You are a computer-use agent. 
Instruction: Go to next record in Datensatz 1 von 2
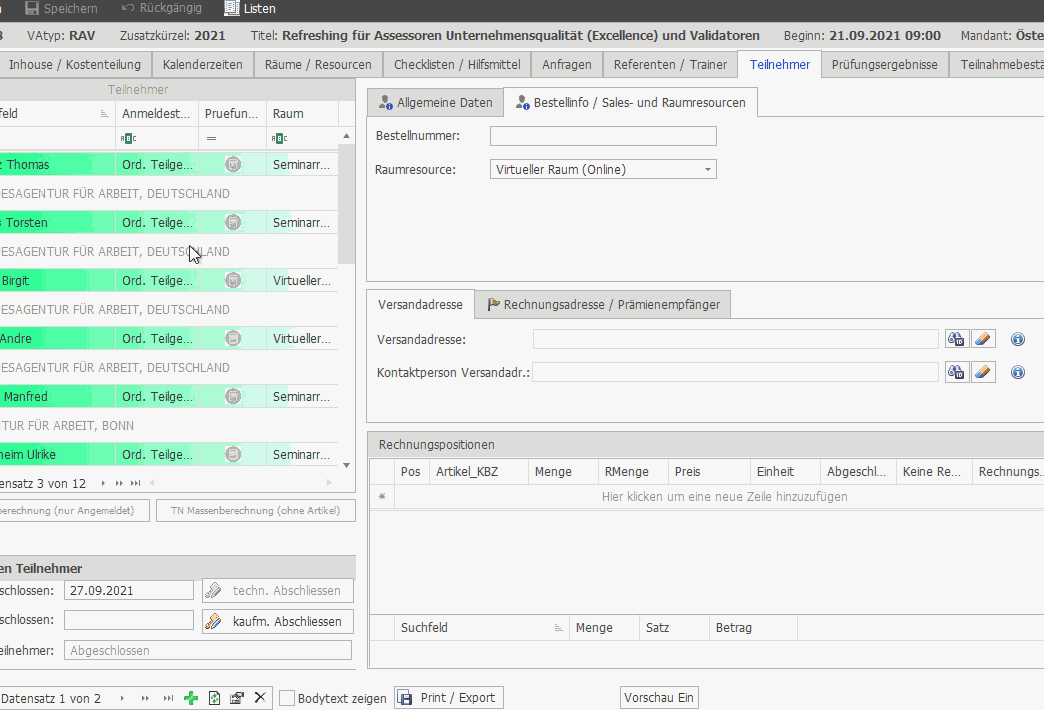pos(122,698)
